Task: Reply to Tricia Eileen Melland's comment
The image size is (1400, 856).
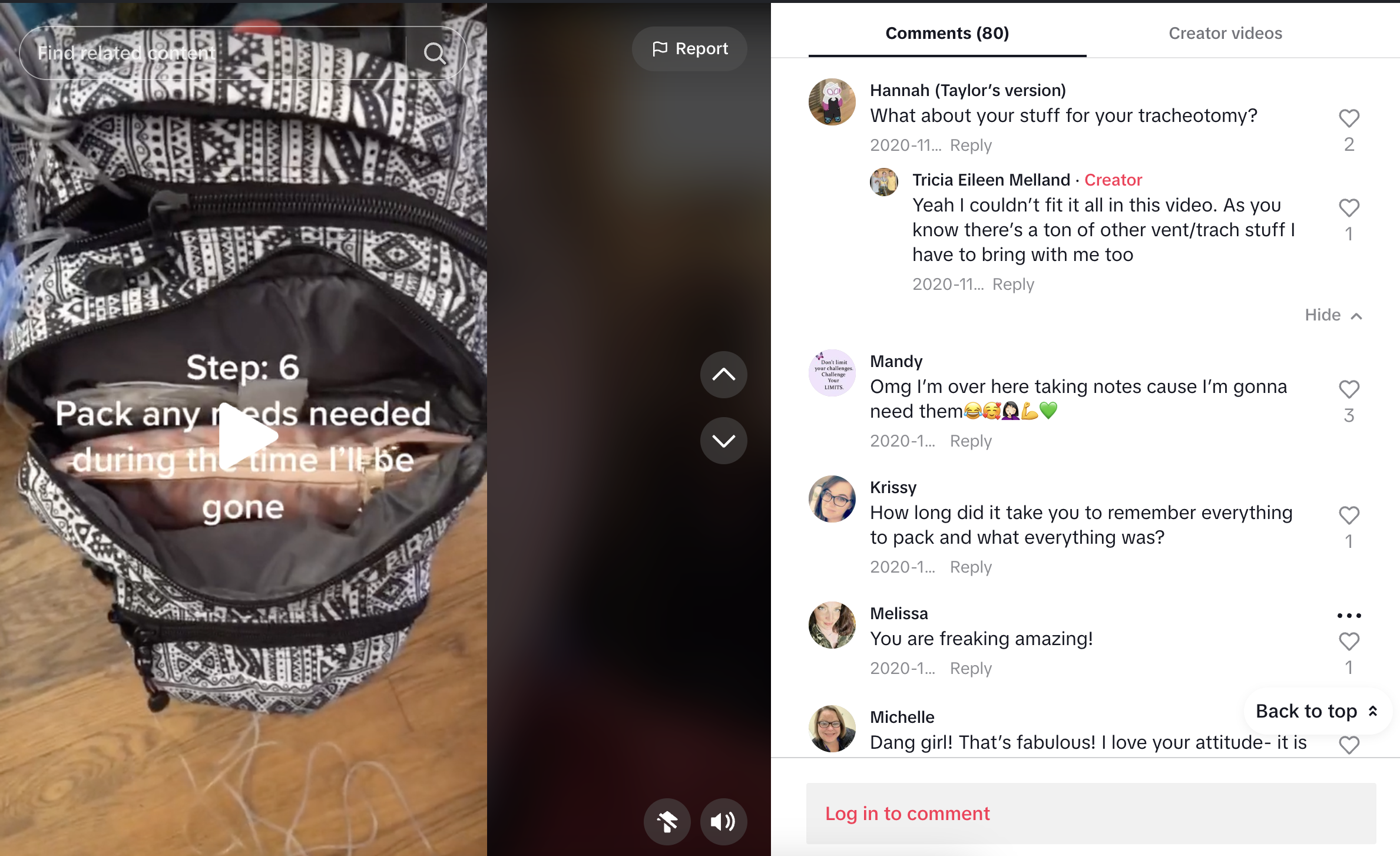Action: click(1013, 284)
